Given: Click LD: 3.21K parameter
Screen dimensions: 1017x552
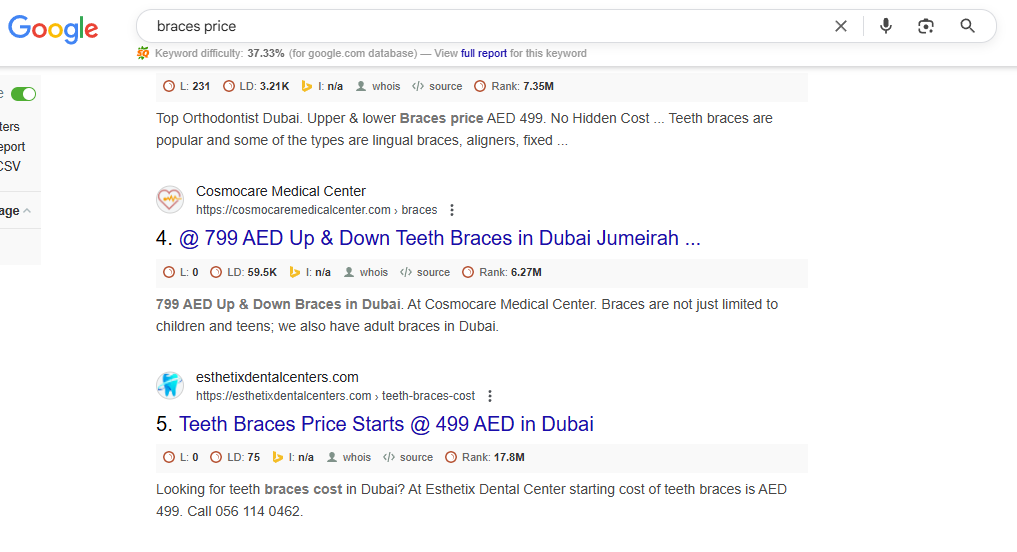Looking at the screenshot, I should pyautogui.click(x=256, y=86).
